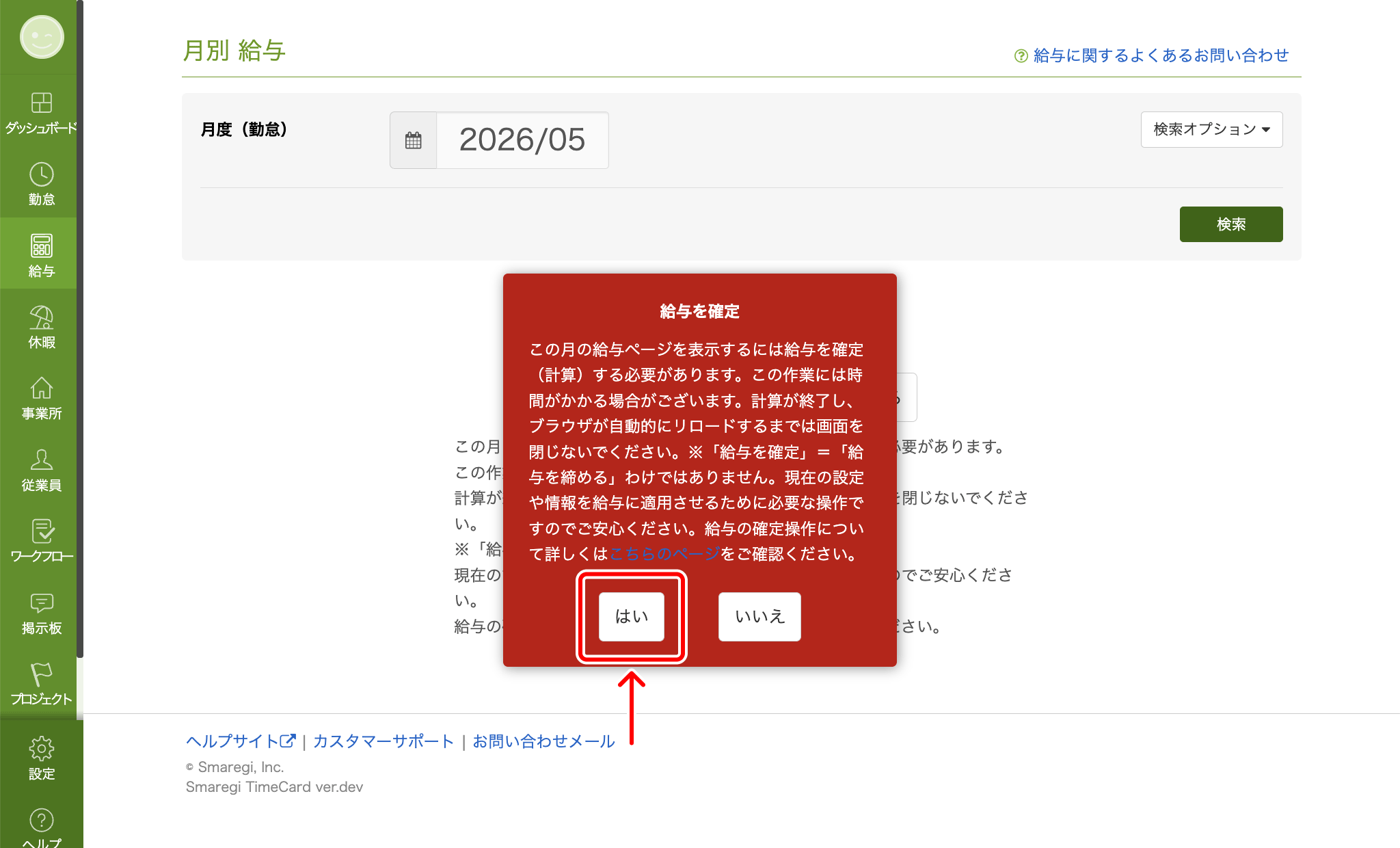Decline with the いいえ button
The width and height of the screenshot is (1400, 848).
(x=759, y=617)
